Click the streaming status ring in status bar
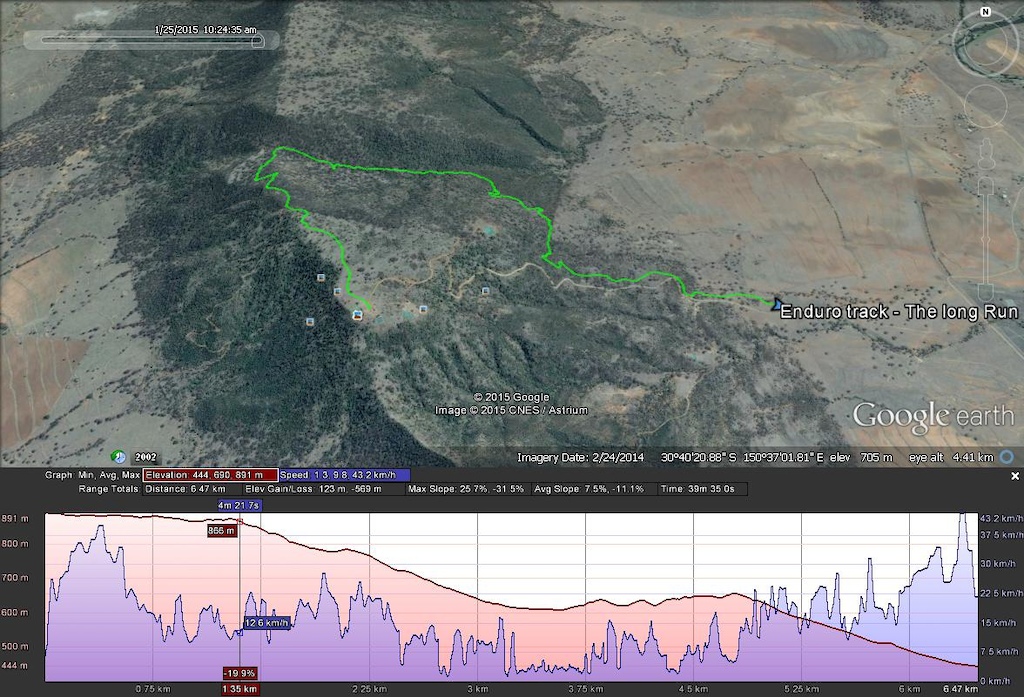 tap(1008, 457)
